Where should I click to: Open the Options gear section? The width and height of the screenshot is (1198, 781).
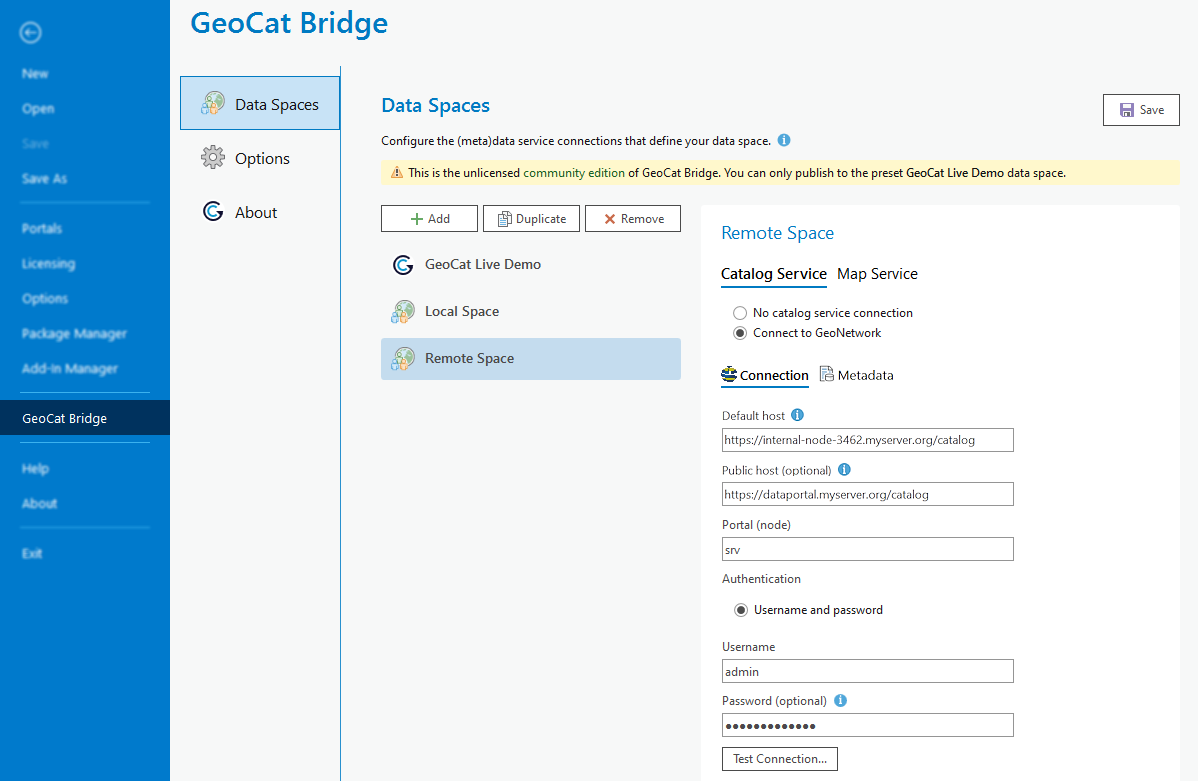pyautogui.click(x=261, y=159)
